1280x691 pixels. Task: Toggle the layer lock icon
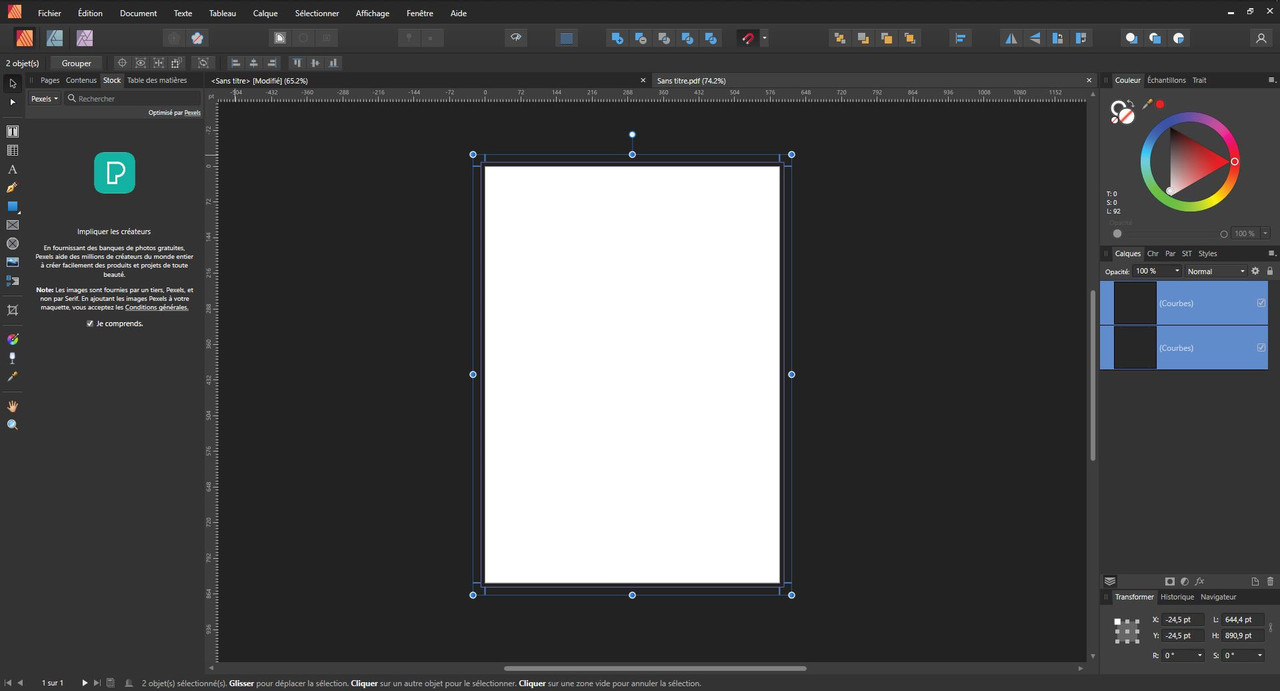tap(1270, 271)
